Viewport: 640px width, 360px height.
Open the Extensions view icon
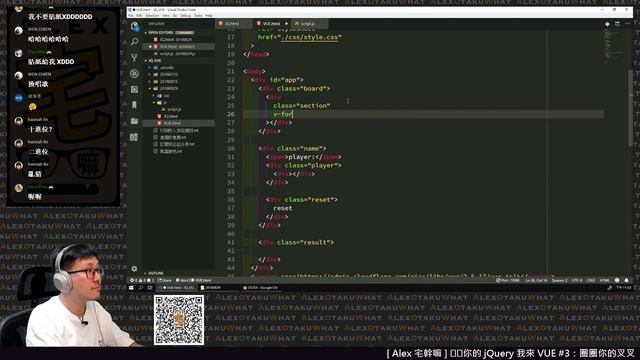pyautogui.click(x=134, y=89)
